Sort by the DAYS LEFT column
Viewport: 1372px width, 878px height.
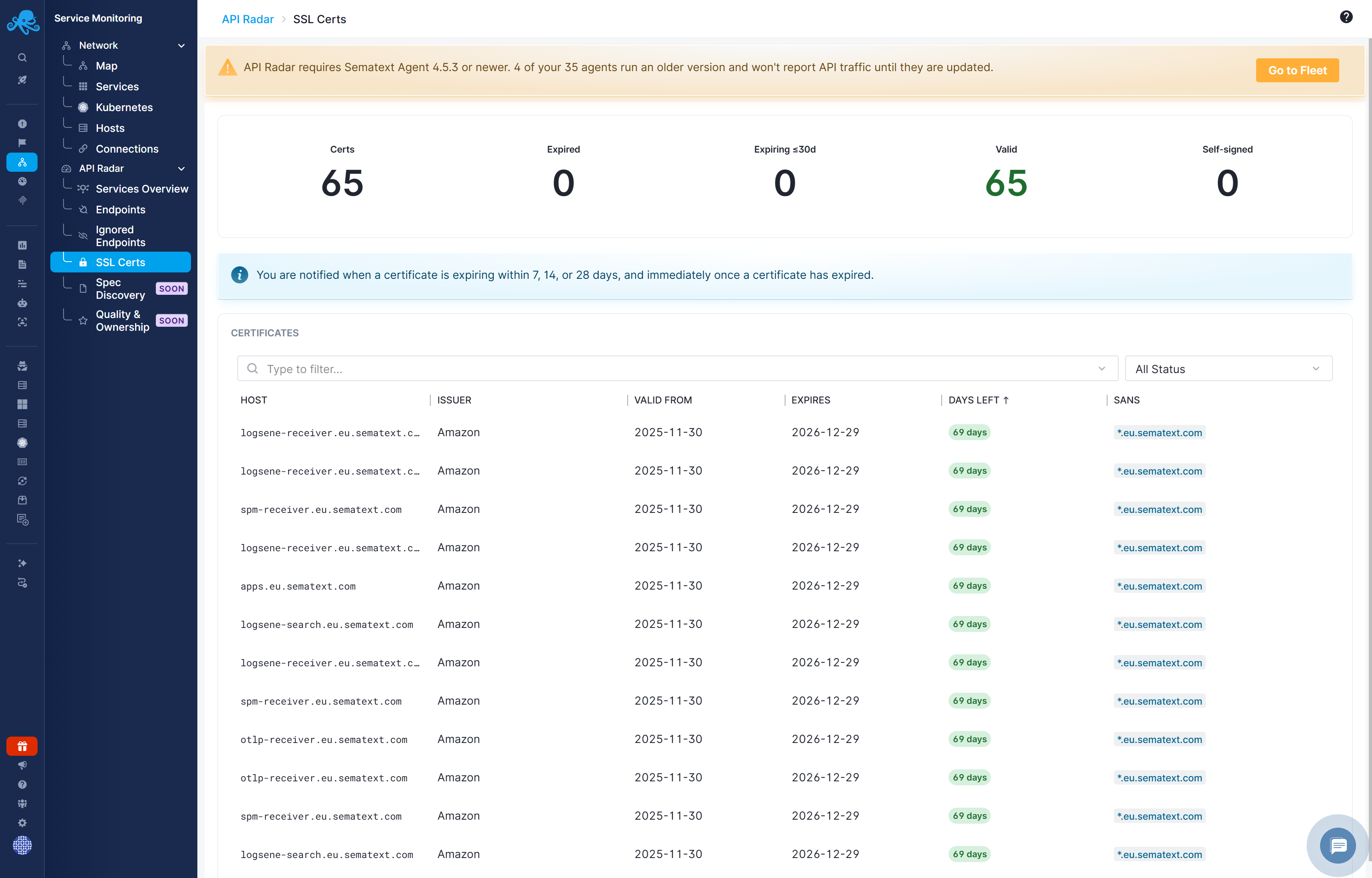978,400
